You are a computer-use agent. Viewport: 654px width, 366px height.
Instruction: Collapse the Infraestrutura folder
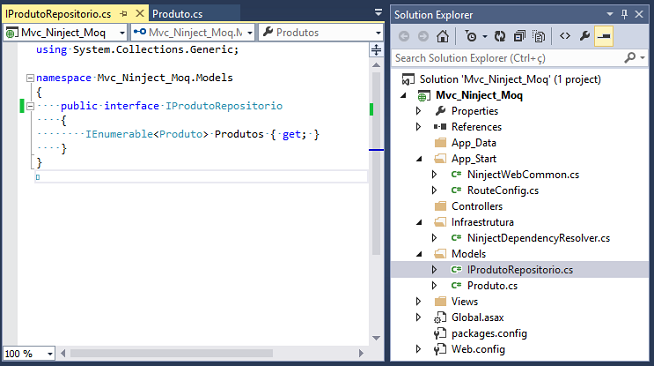click(x=419, y=223)
